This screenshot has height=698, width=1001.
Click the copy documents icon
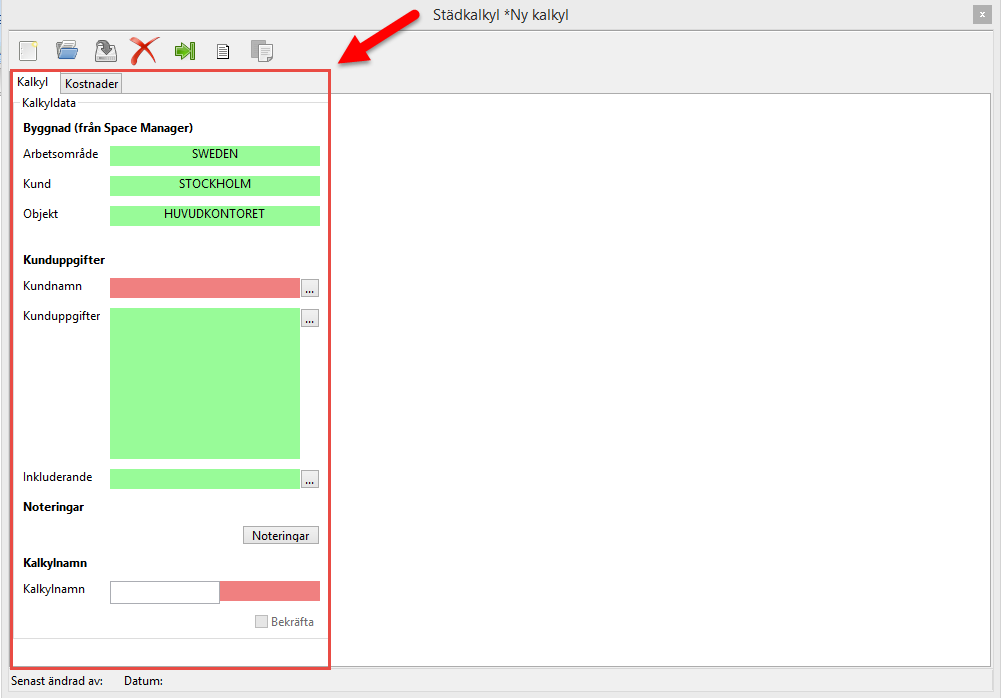[262, 50]
